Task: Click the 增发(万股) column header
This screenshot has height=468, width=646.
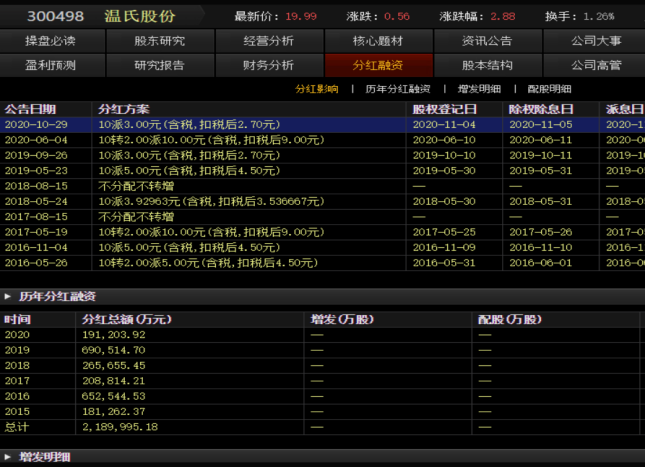Action: point(342,319)
